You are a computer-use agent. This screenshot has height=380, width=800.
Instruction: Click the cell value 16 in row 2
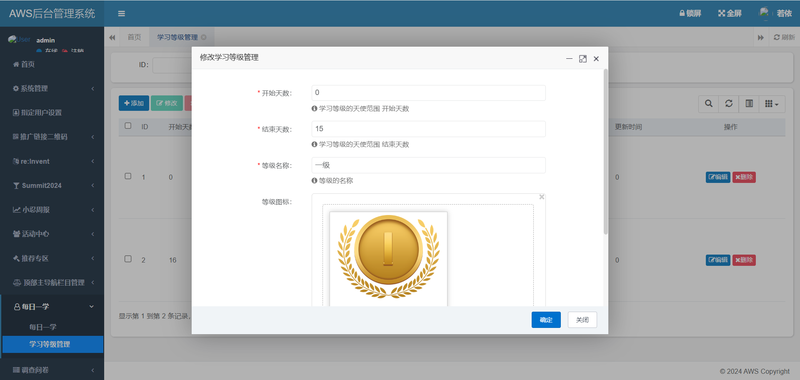point(172,260)
